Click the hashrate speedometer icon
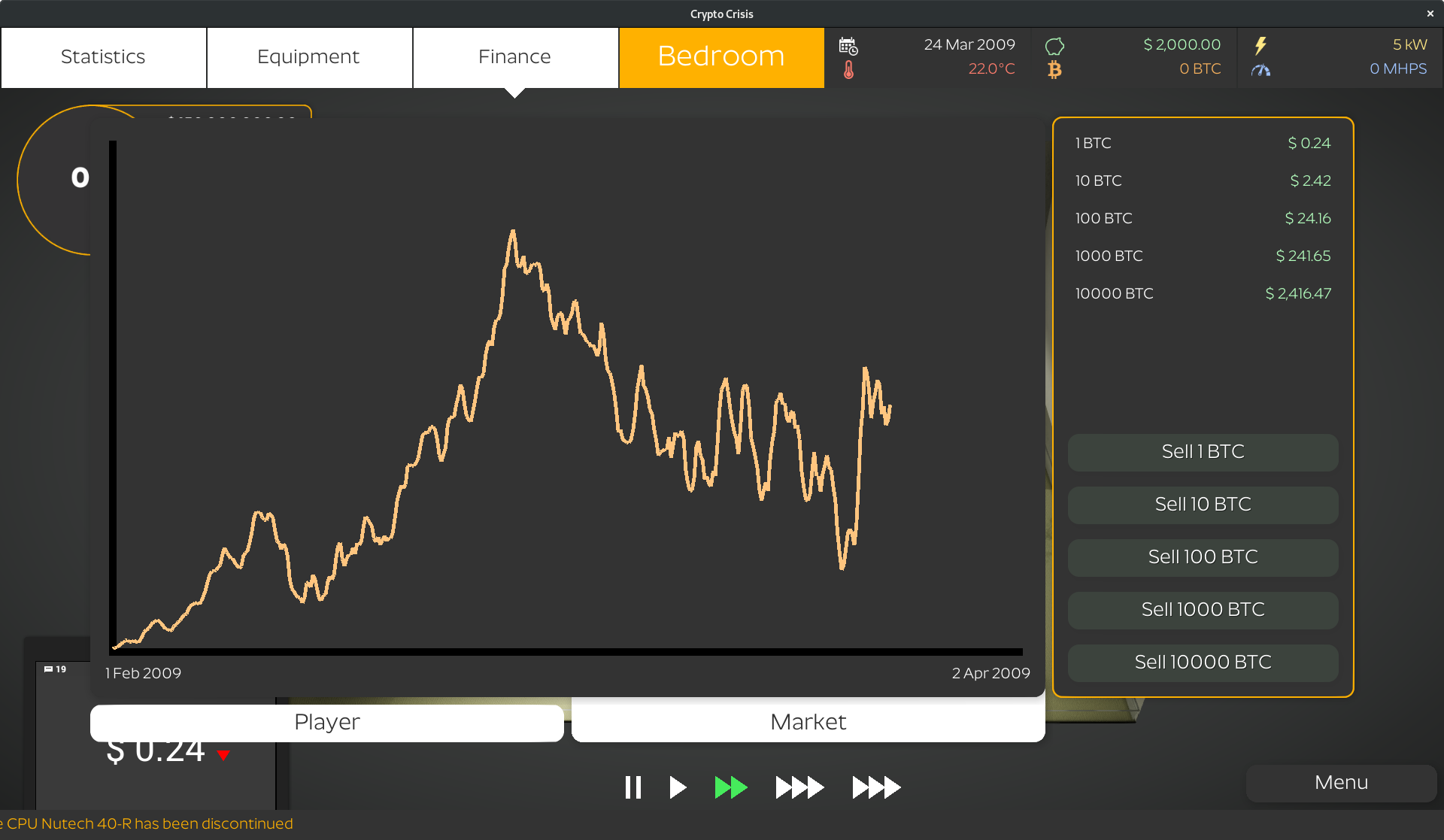This screenshot has width=1444, height=840. pyautogui.click(x=1260, y=70)
